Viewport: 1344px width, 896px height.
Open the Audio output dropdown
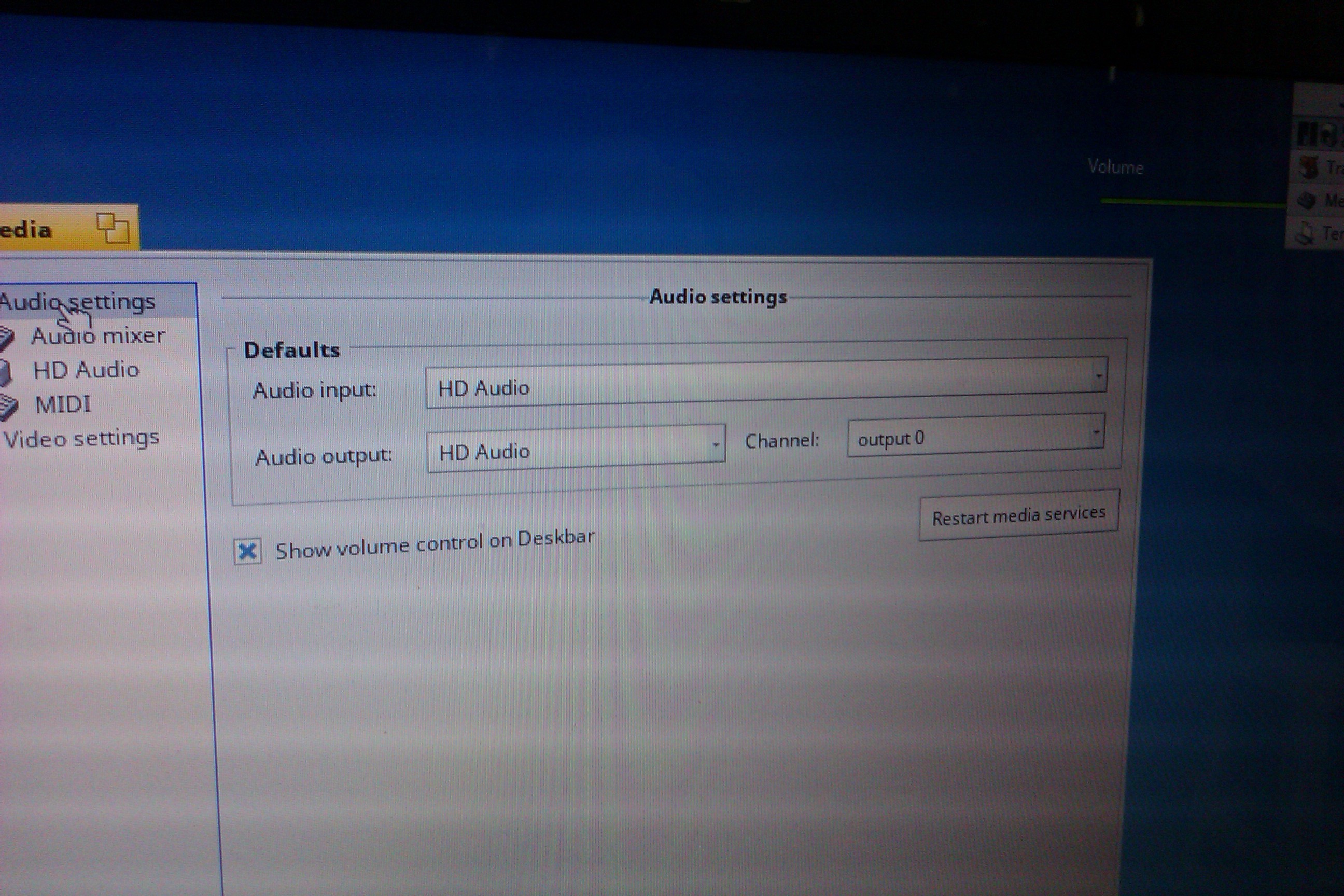point(576,449)
